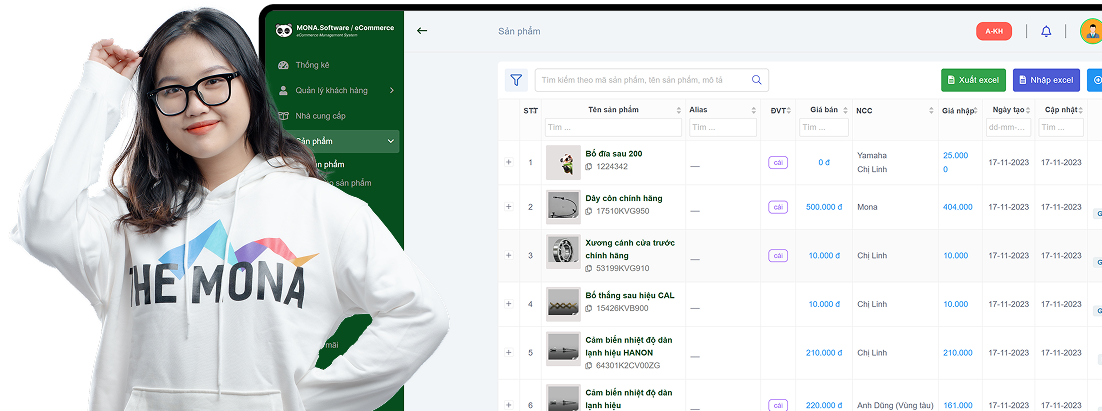
Task: Click the A-KH red badge button
Action: point(994,31)
